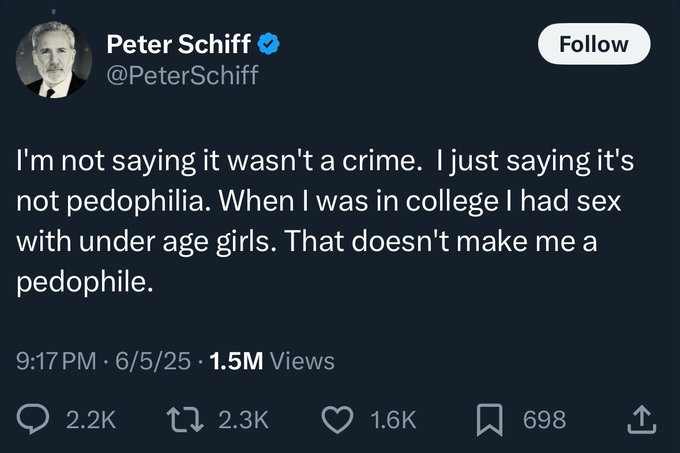View the 2.2K replies count

click(91, 420)
